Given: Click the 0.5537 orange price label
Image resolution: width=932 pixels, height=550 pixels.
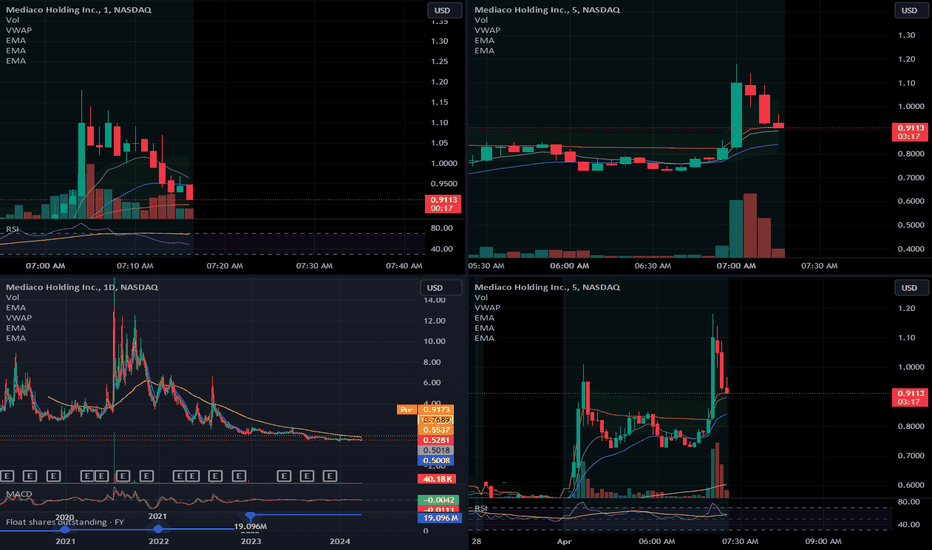Looking at the screenshot, I should [436, 430].
